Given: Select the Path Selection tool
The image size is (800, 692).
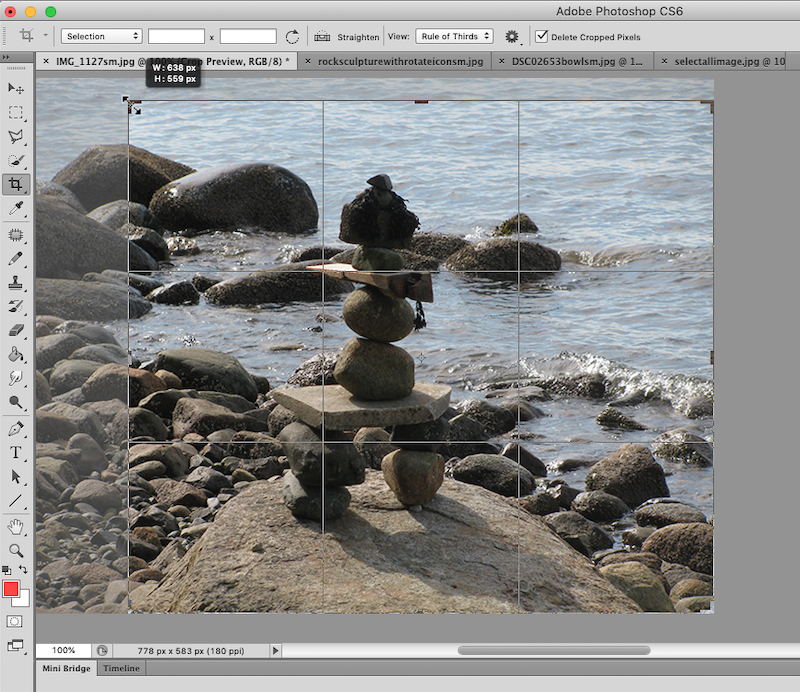Looking at the screenshot, I should [16, 477].
